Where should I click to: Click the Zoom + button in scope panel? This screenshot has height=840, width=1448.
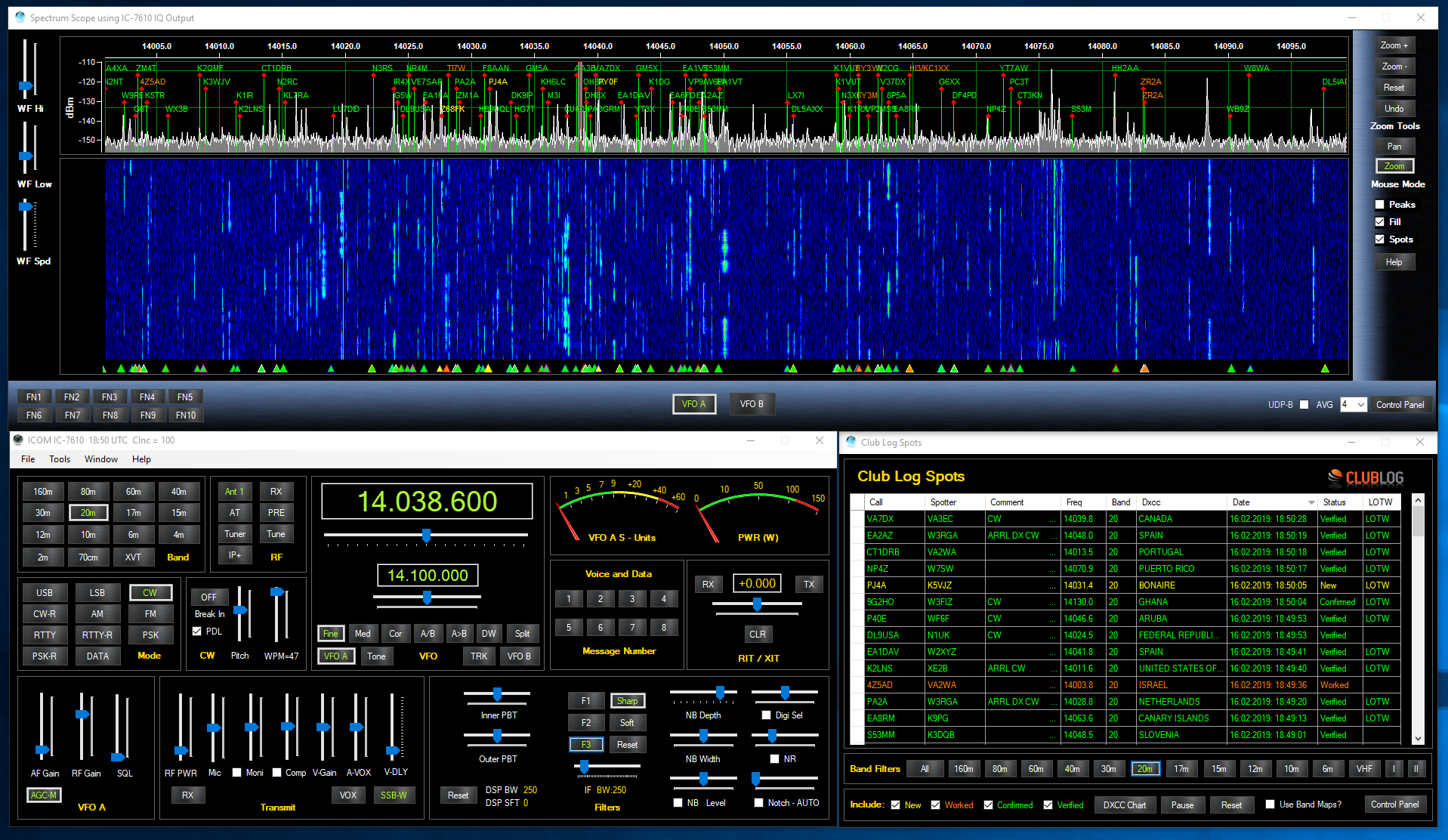pos(1394,45)
